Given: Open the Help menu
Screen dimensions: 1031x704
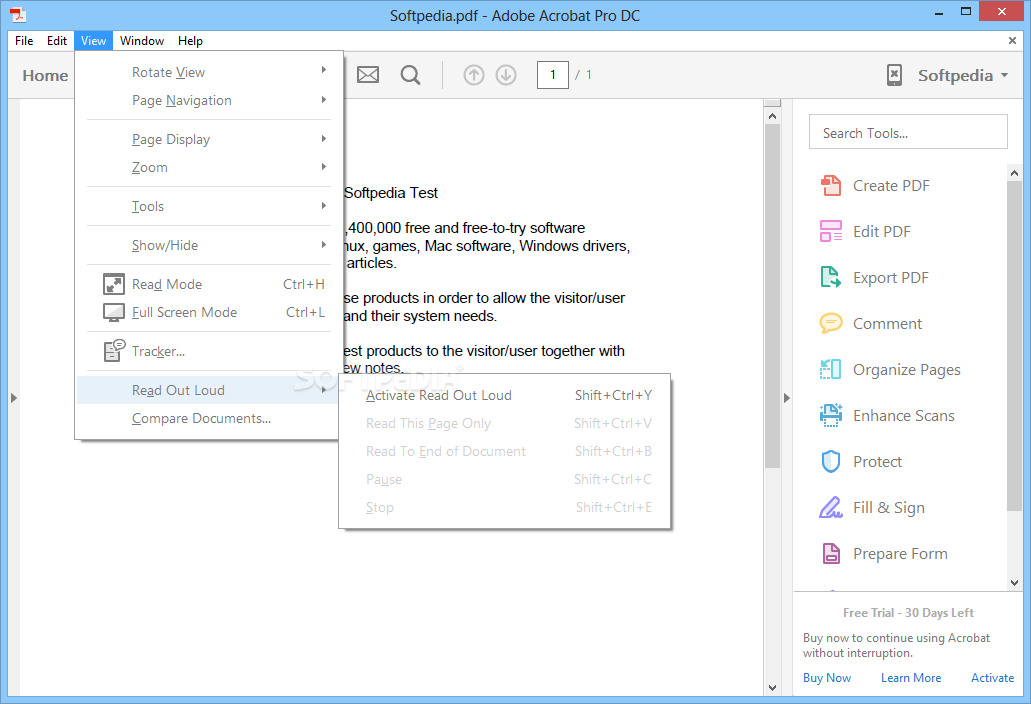Looking at the screenshot, I should [x=190, y=41].
